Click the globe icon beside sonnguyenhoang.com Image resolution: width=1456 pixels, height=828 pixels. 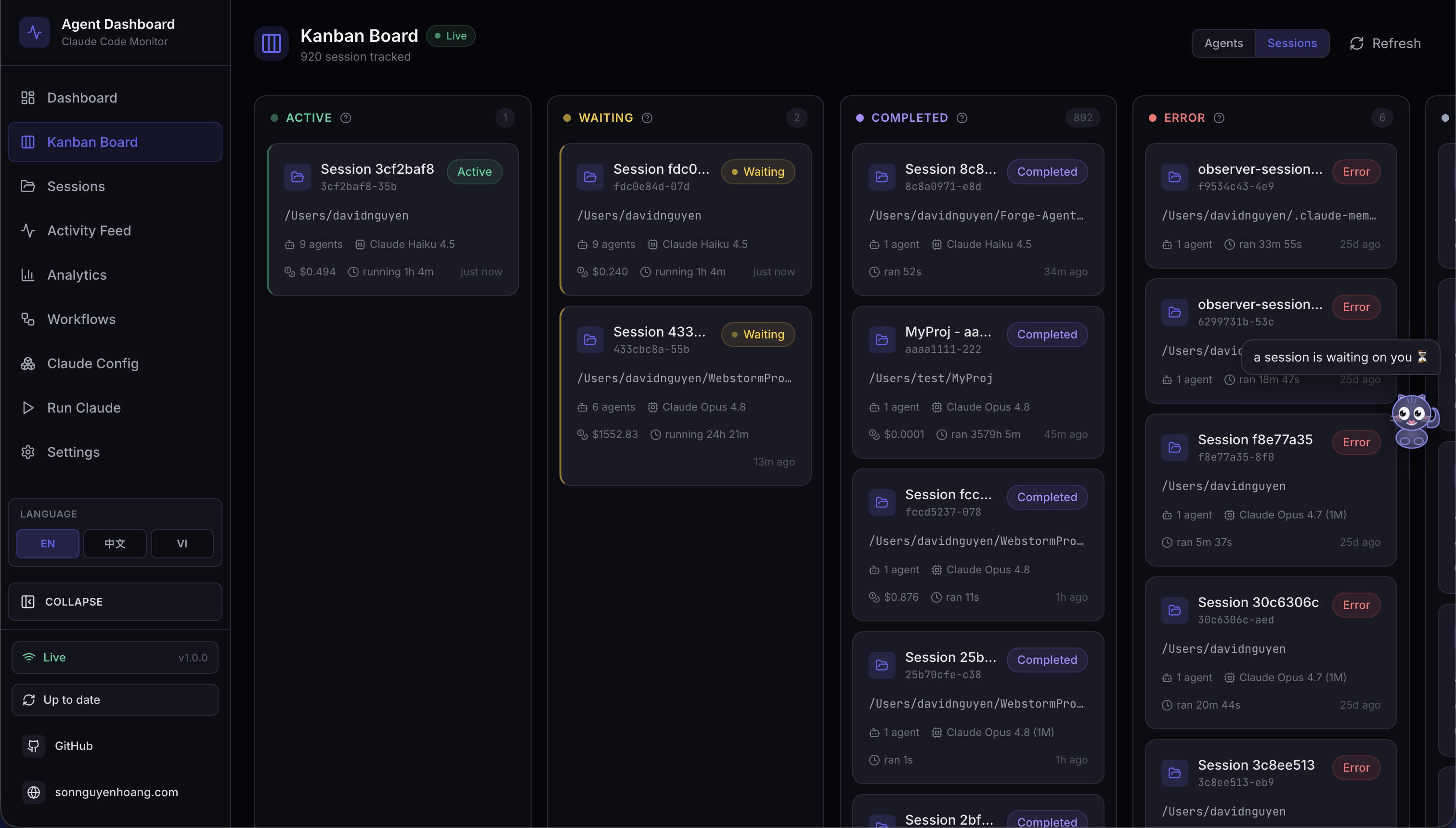pyautogui.click(x=34, y=792)
